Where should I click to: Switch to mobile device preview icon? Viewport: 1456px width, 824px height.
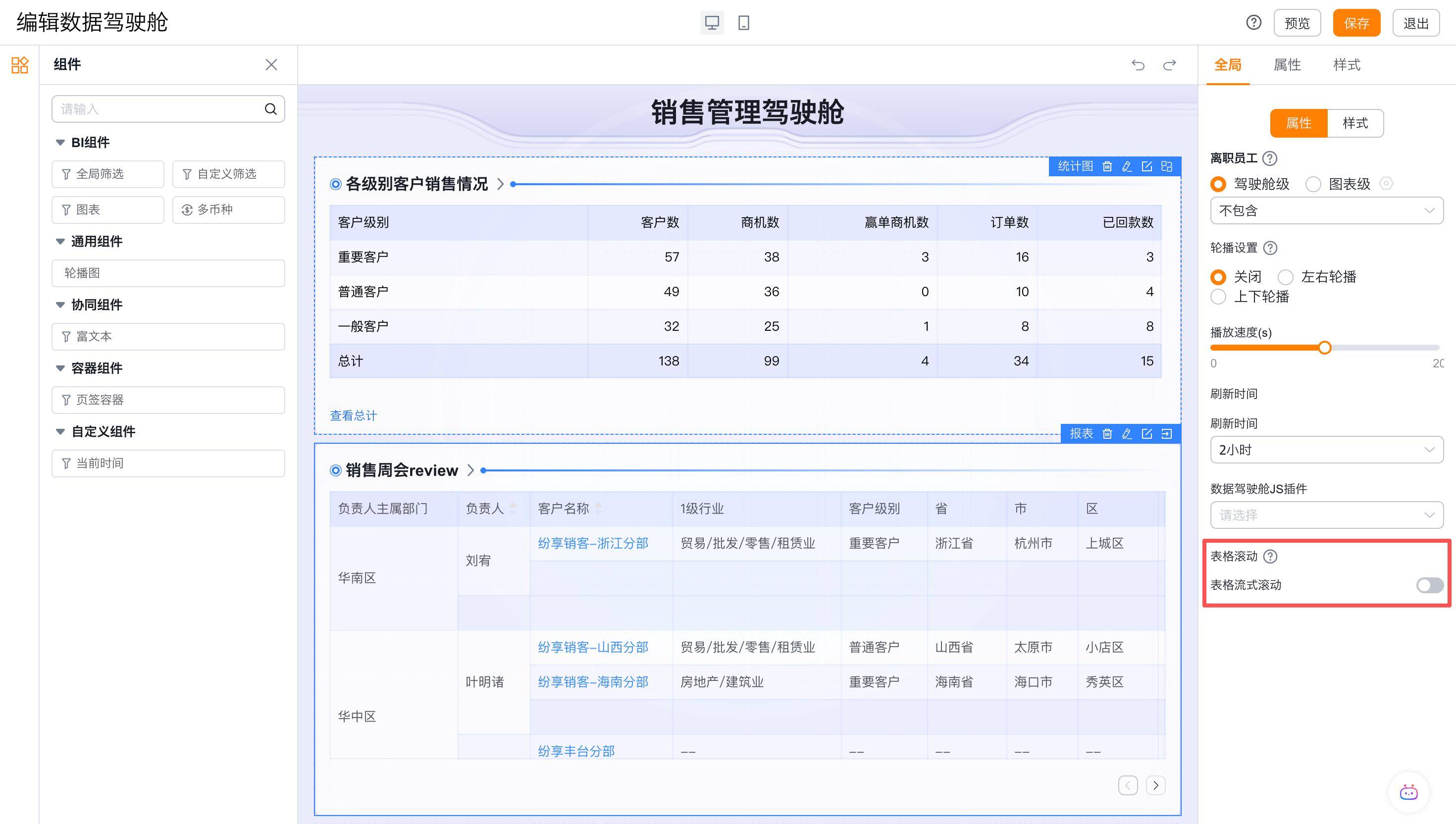click(743, 23)
